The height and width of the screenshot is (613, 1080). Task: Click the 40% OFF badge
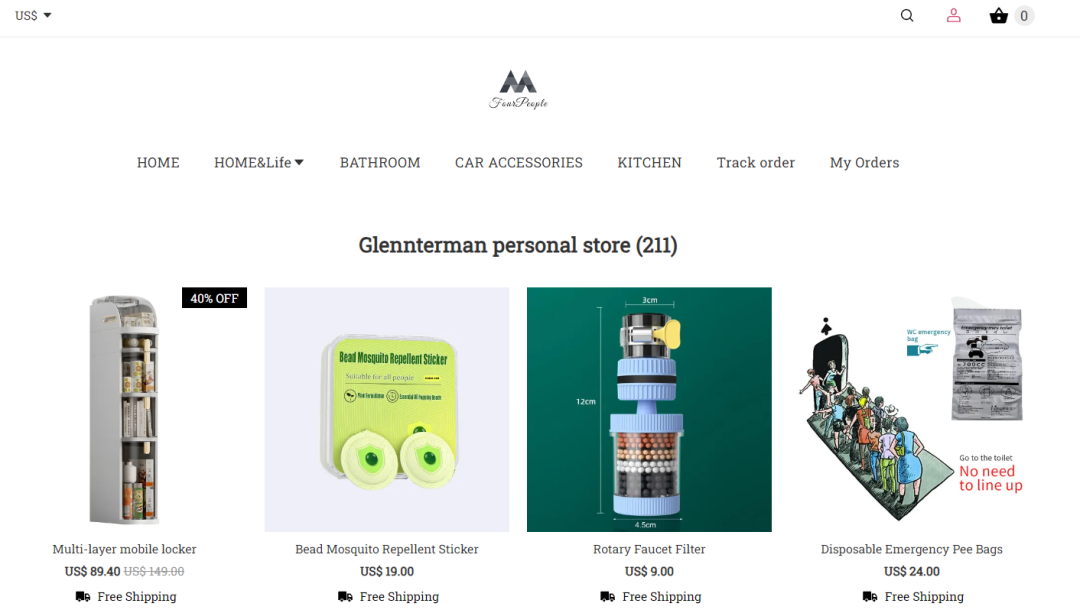[x=214, y=298]
